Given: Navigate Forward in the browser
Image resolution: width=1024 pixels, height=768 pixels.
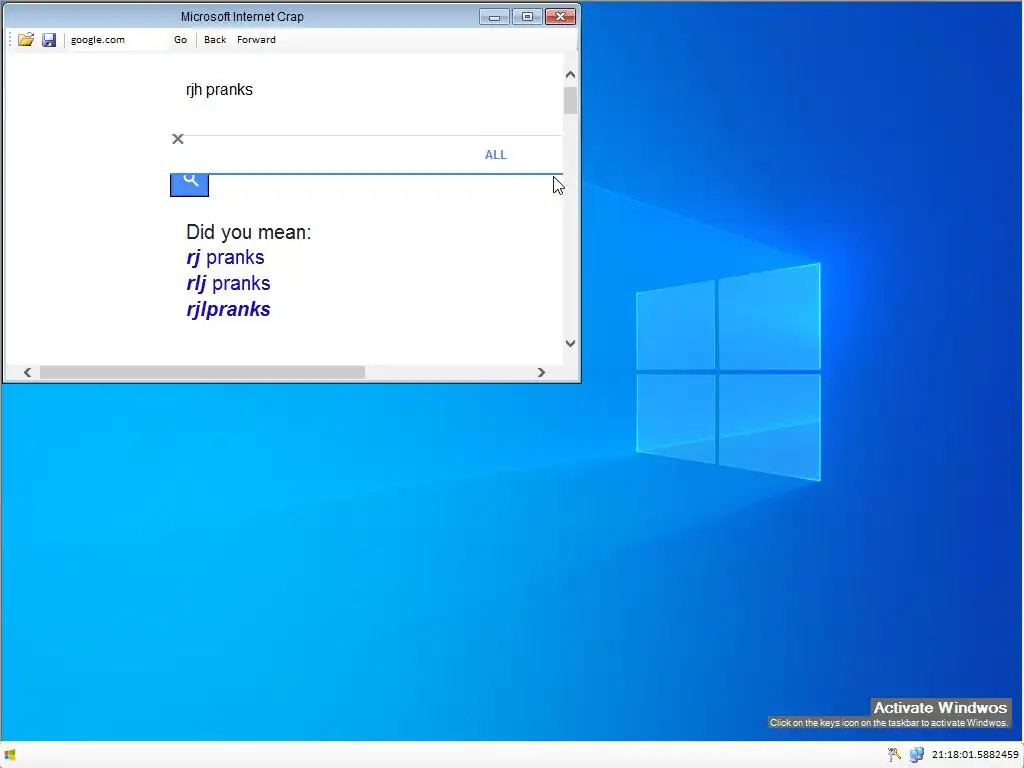Looking at the screenshot, I should coord(256,40).
